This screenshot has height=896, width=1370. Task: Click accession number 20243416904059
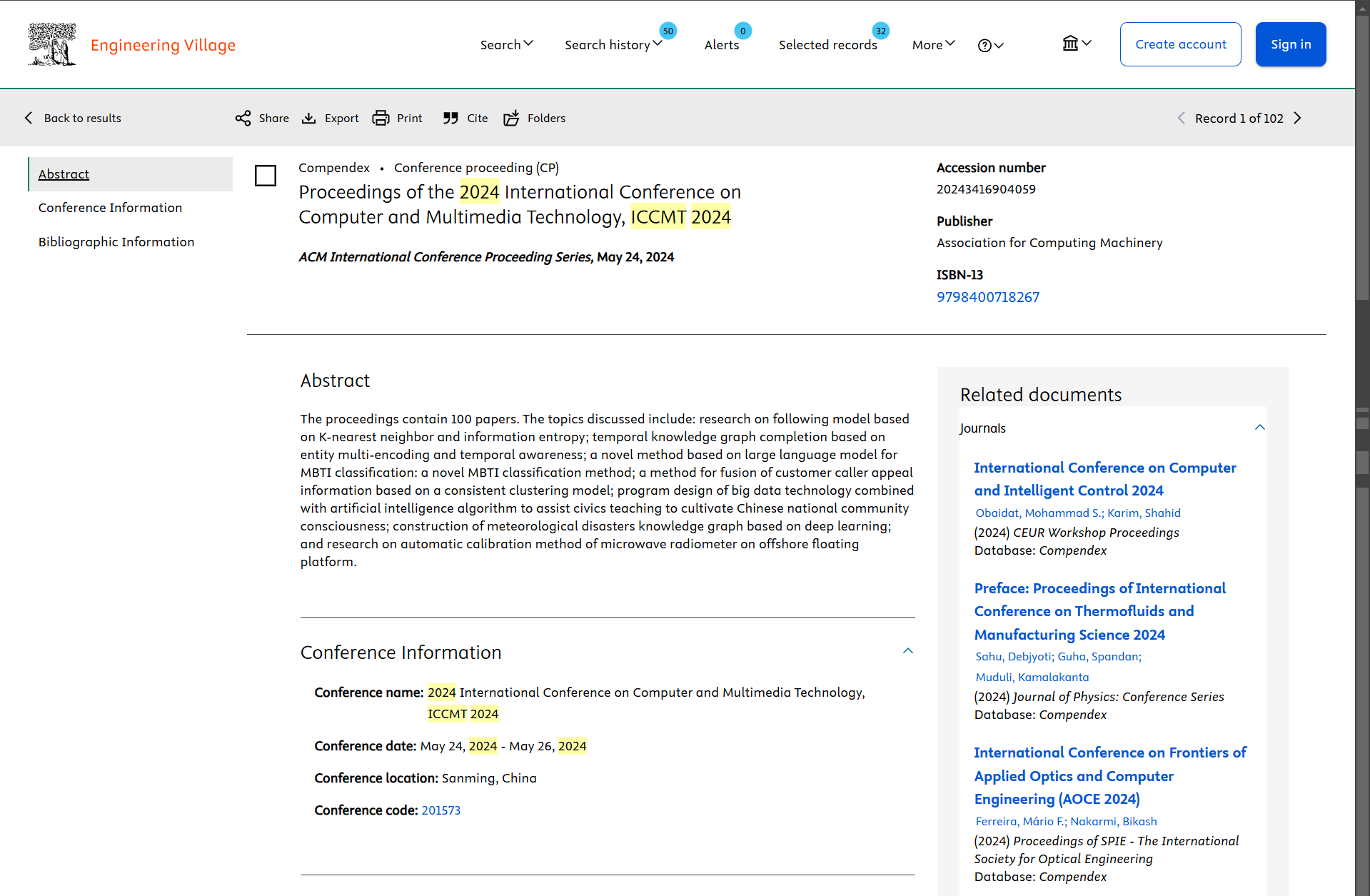(985, 189)
